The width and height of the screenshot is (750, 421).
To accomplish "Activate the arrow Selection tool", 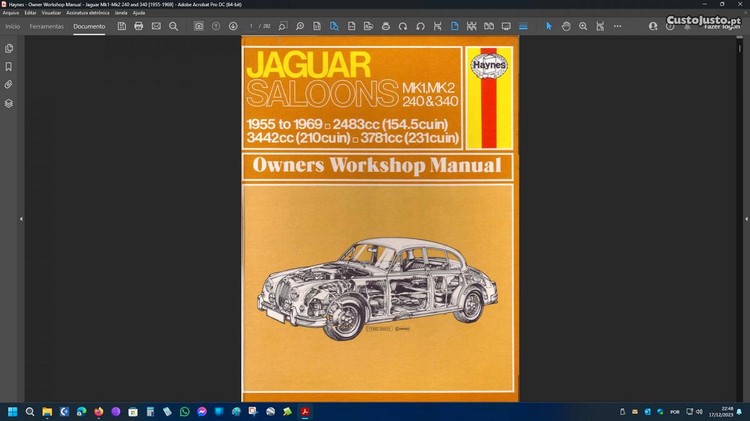I will (548, 26).
